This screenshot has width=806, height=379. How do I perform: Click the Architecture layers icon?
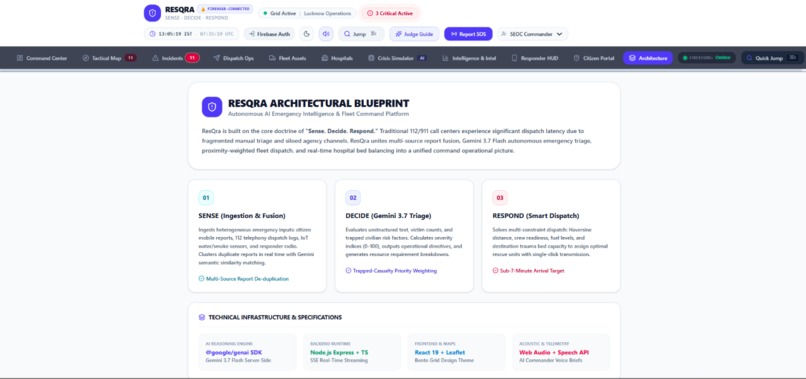(x=632, y=58)
